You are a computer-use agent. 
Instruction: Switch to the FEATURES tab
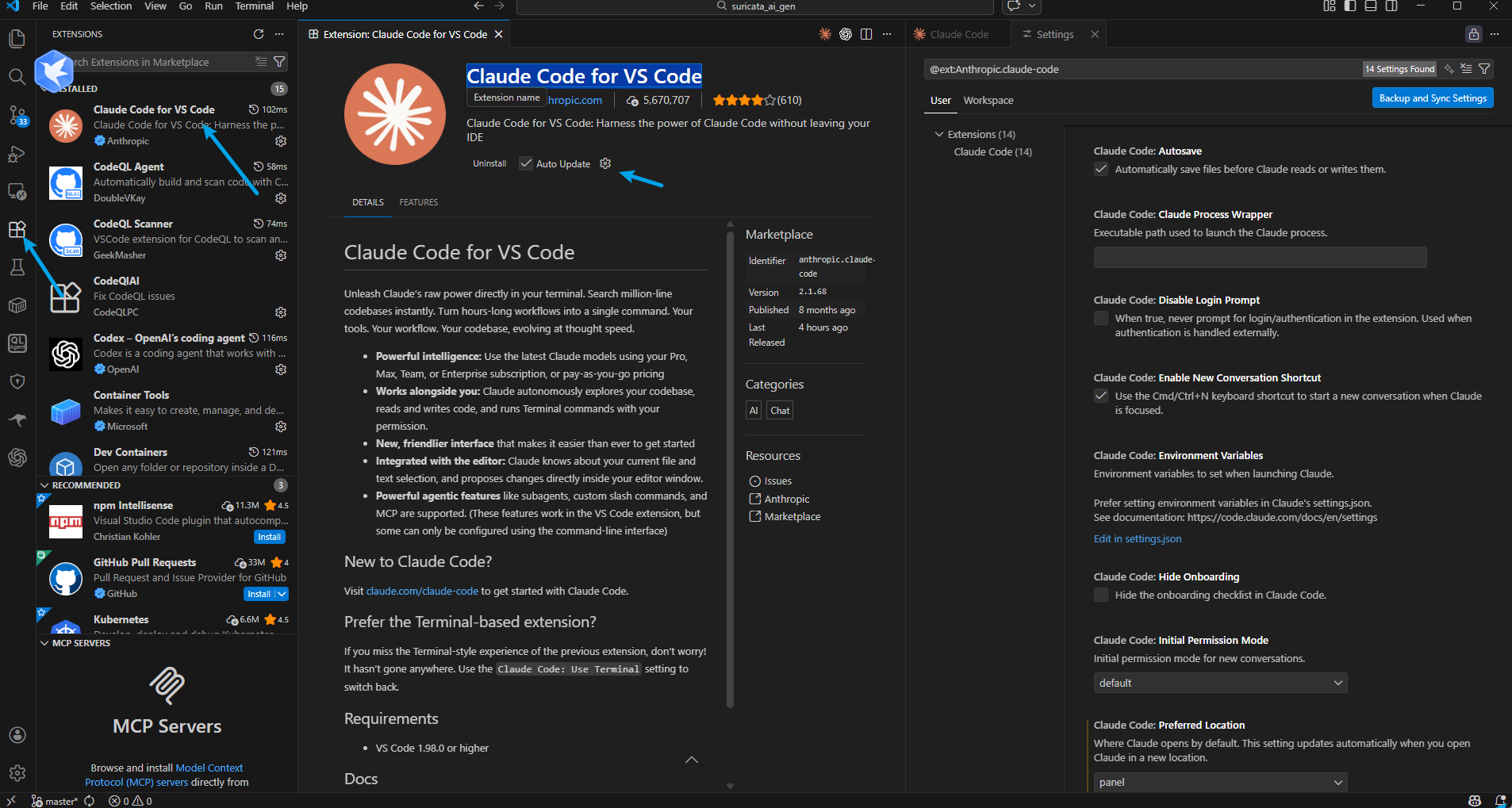(x=419, y=202)
